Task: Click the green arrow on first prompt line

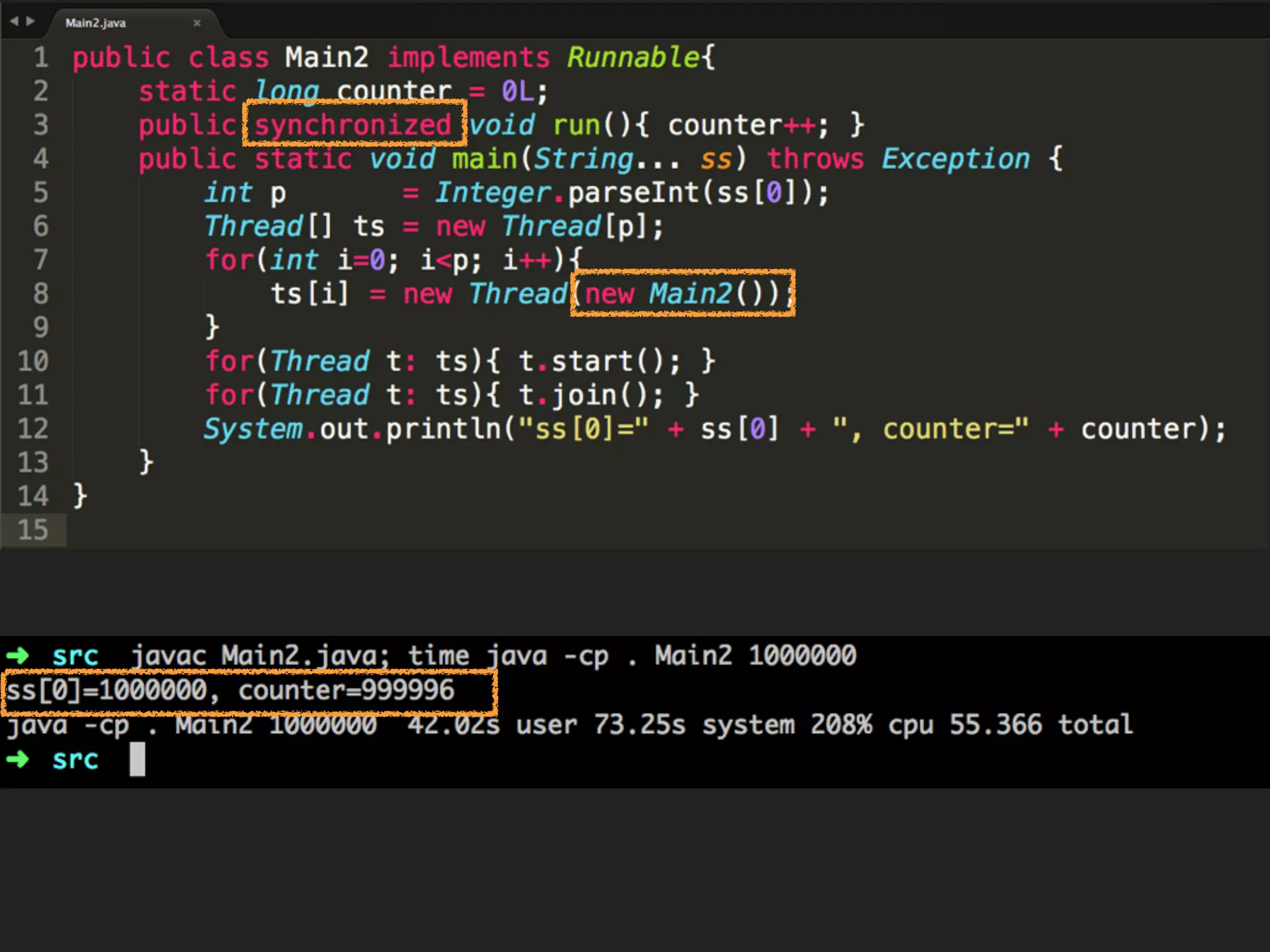Action: 17,655
